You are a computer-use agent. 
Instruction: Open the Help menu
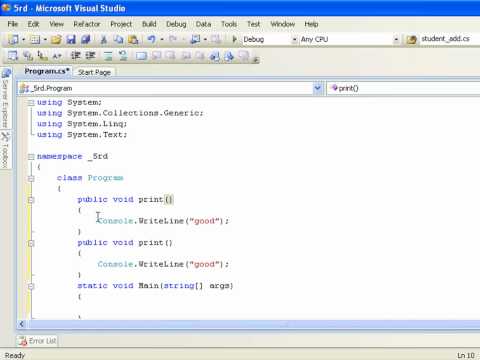(311, 24)
